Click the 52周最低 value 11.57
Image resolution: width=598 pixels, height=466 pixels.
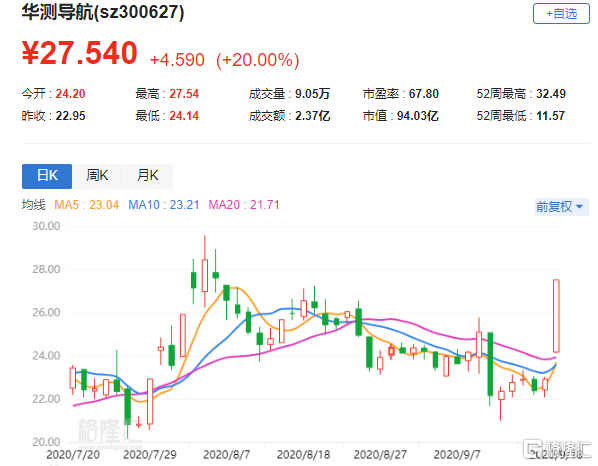pos(550,116)
